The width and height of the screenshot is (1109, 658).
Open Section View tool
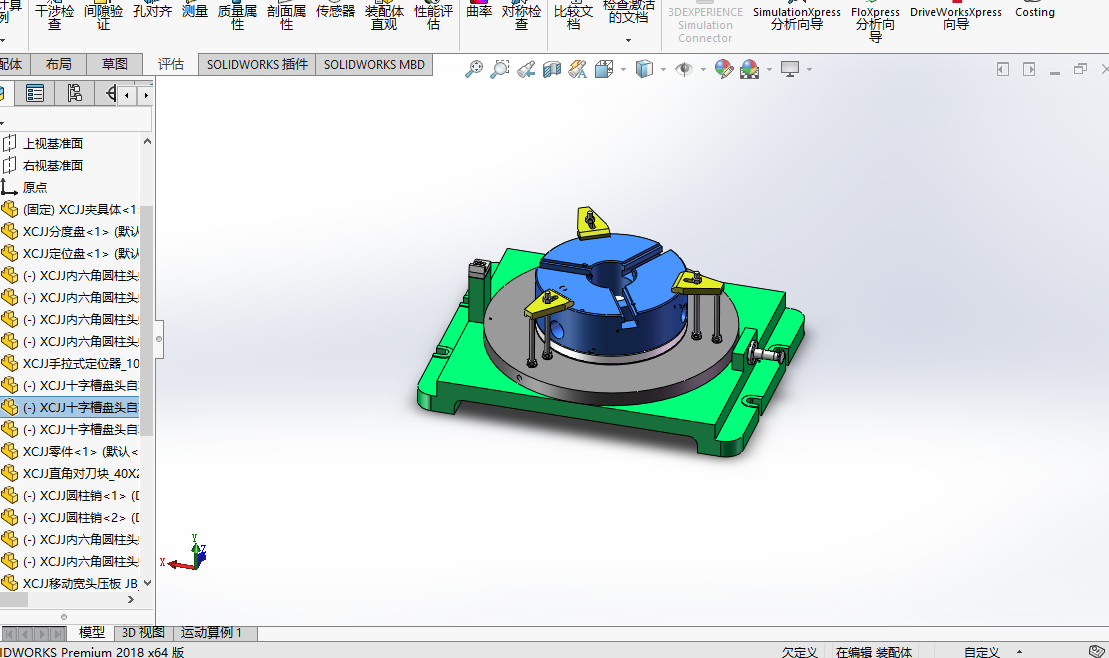552,69
